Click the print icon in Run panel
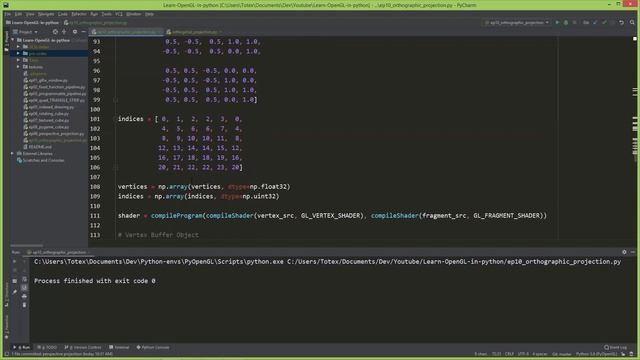640x360 pixels. [24, 296]
